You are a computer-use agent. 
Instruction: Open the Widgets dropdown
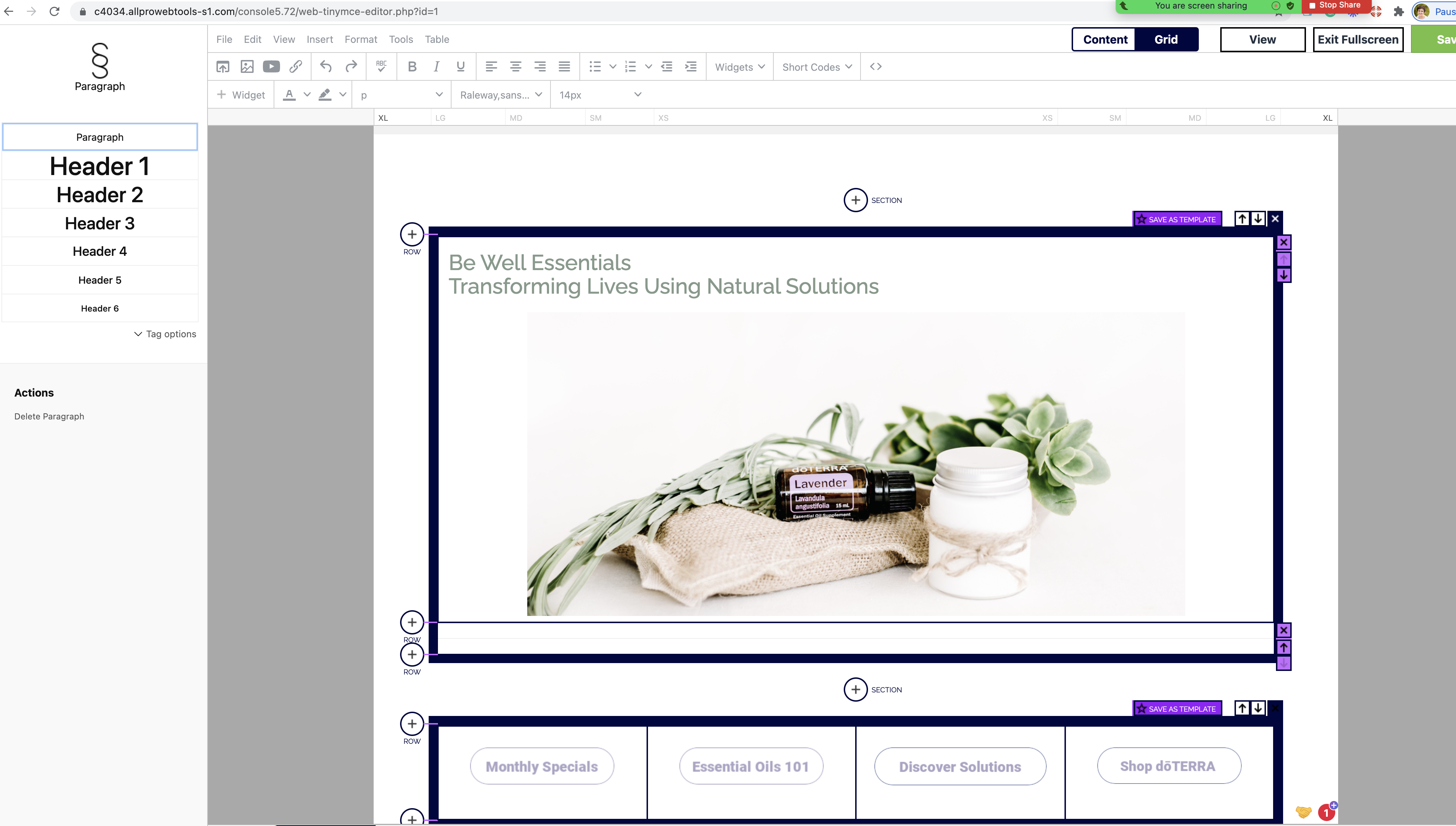tap(740, 67)
